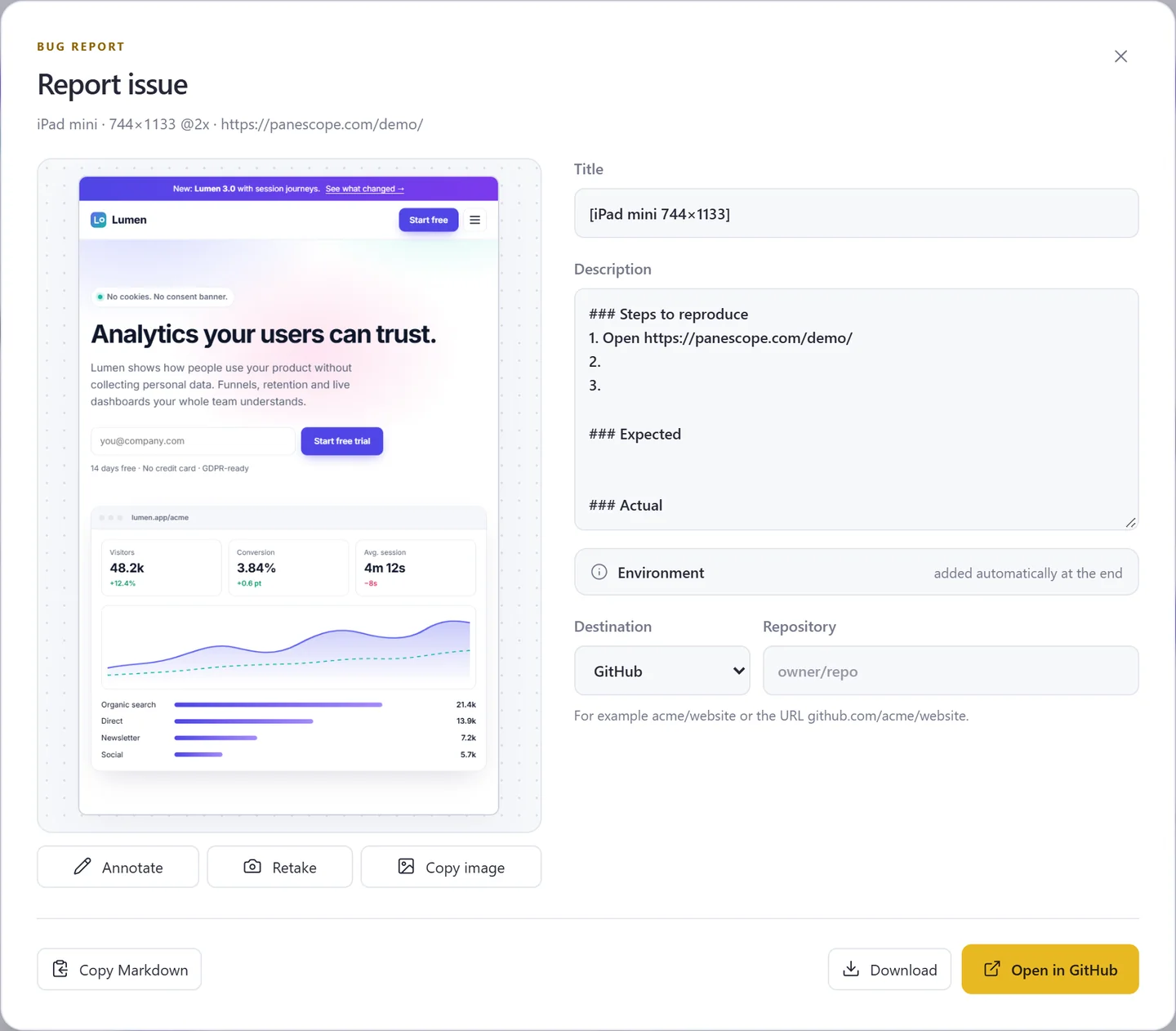The height and width of the screenshot is (1031, 1176).
Task: Click the Organic search progress bar
Action: tap(278, 704)
